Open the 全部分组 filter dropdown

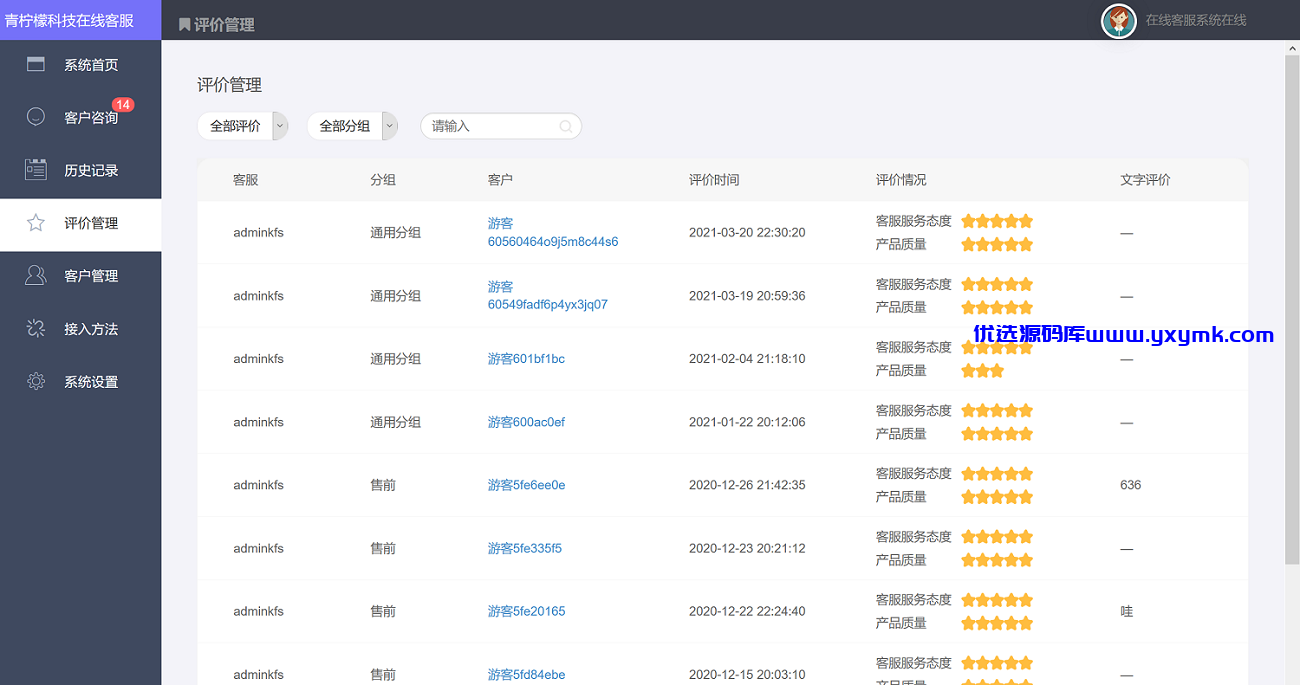pos(353,126)
